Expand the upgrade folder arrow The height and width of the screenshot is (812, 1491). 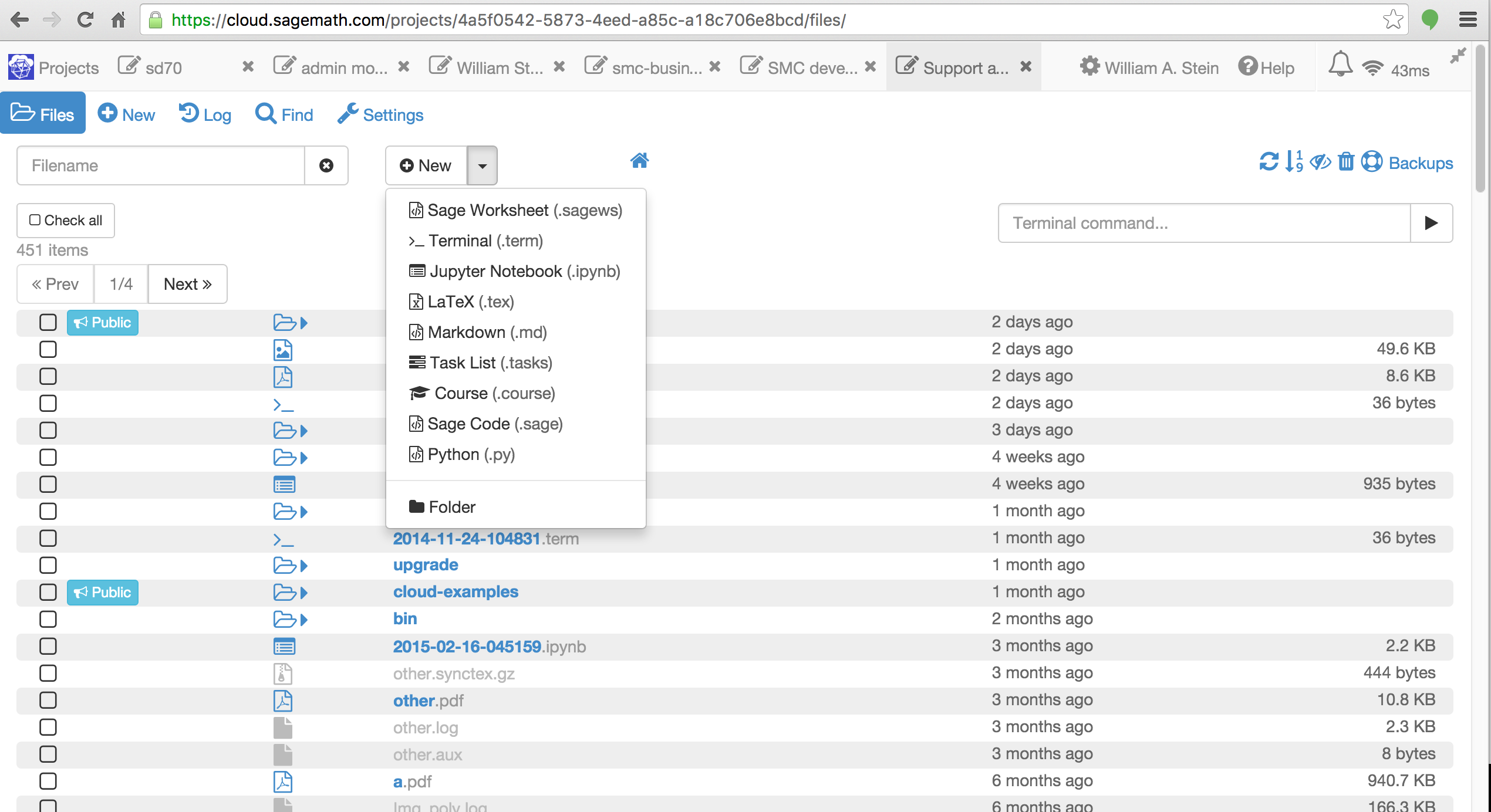coord(304,566)
